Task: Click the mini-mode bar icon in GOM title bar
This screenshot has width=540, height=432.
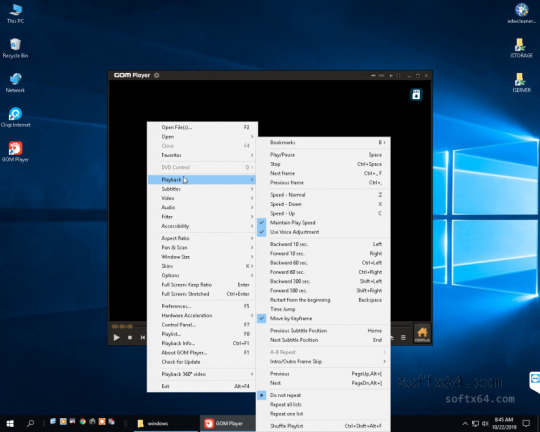Action: coord(373,75)
